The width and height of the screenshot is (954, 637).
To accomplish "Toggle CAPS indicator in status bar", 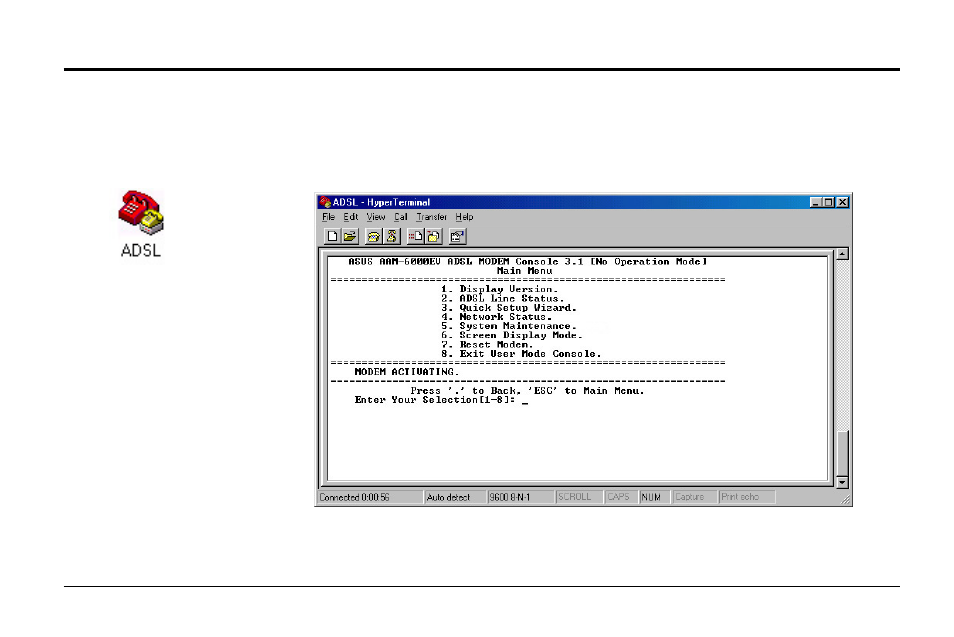I will (620, 497).
